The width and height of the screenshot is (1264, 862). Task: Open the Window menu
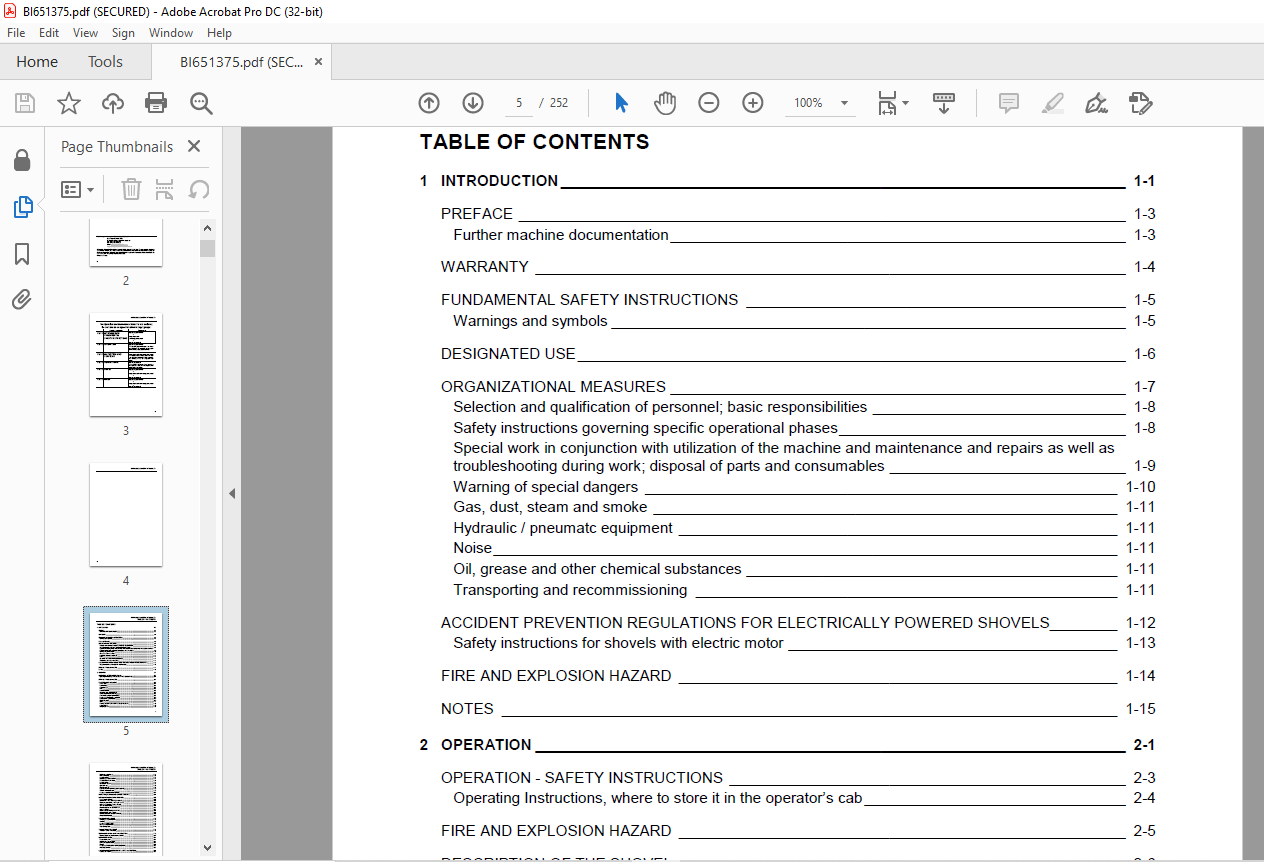pyautogui.click(x=171, y=33)
